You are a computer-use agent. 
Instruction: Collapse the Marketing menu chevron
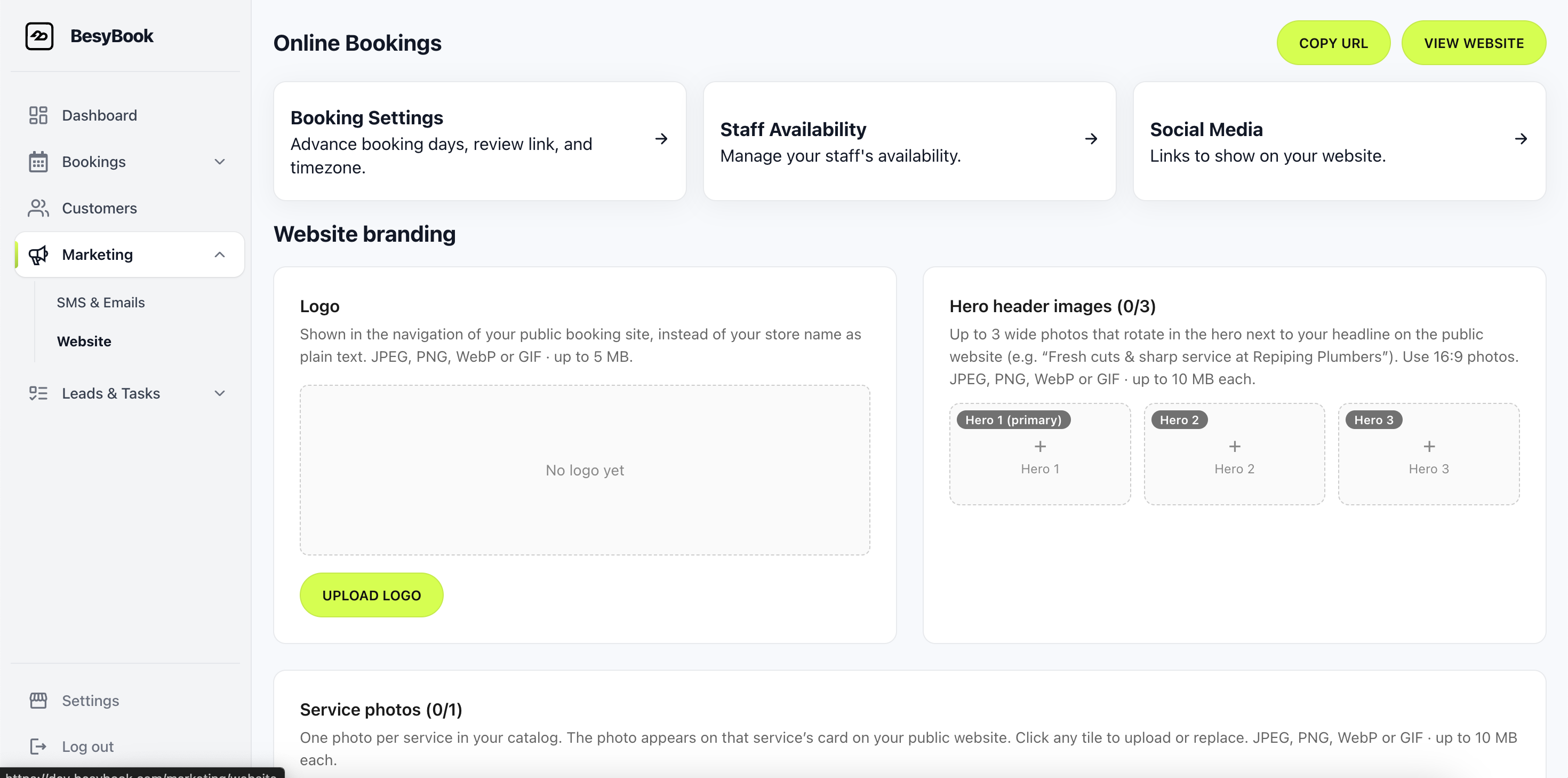(220, 255)
